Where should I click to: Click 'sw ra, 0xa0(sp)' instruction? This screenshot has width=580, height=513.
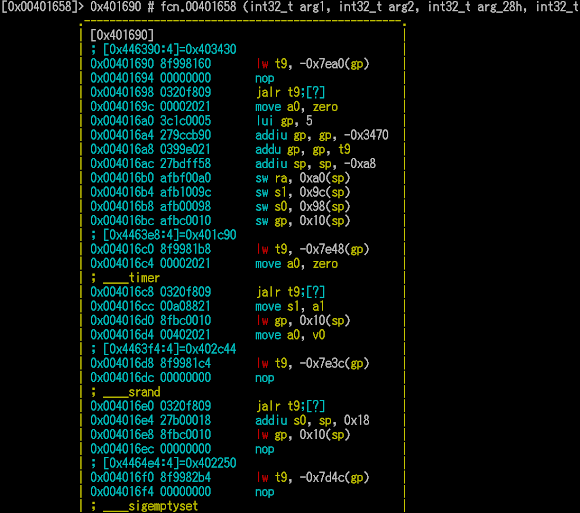tap(303, 178)
